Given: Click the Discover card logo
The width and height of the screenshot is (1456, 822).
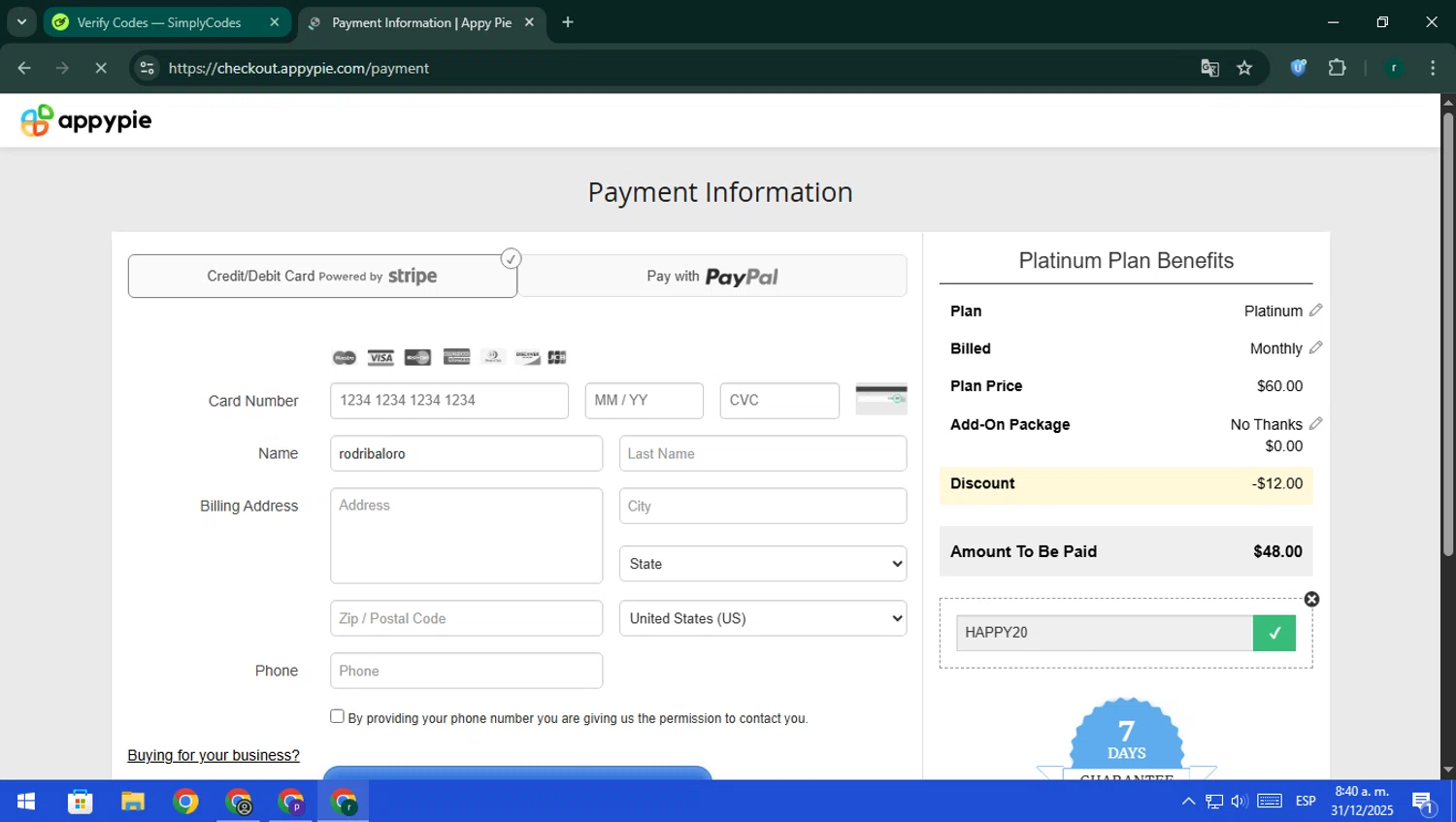Looking at the screenshot, I should (x=527, y=357).
